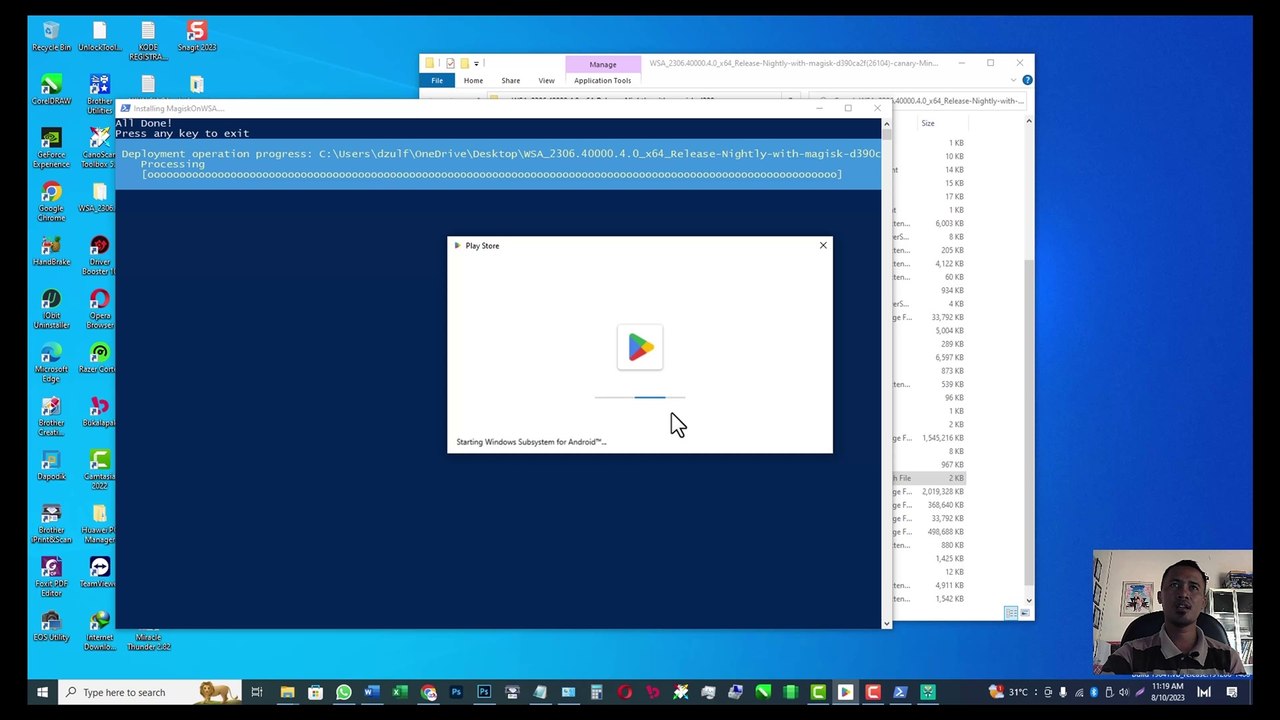This screenshot has width=1280, height=720.
Task: Open the Recycle Bin desktop icon
Action: 51,37
